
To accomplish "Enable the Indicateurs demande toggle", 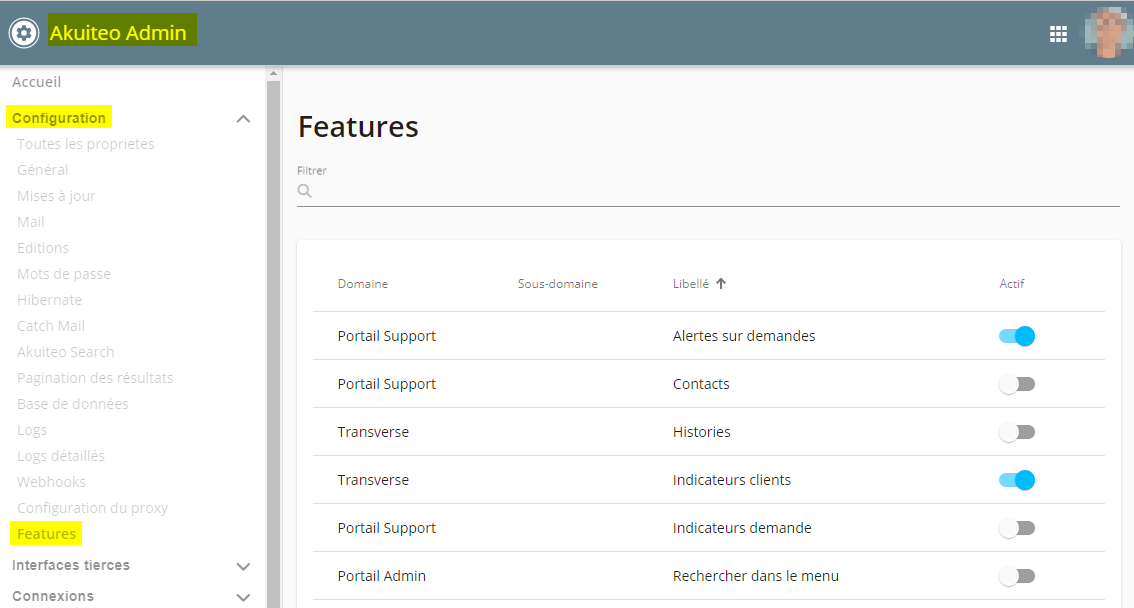I will click(x=1017, y=528).
